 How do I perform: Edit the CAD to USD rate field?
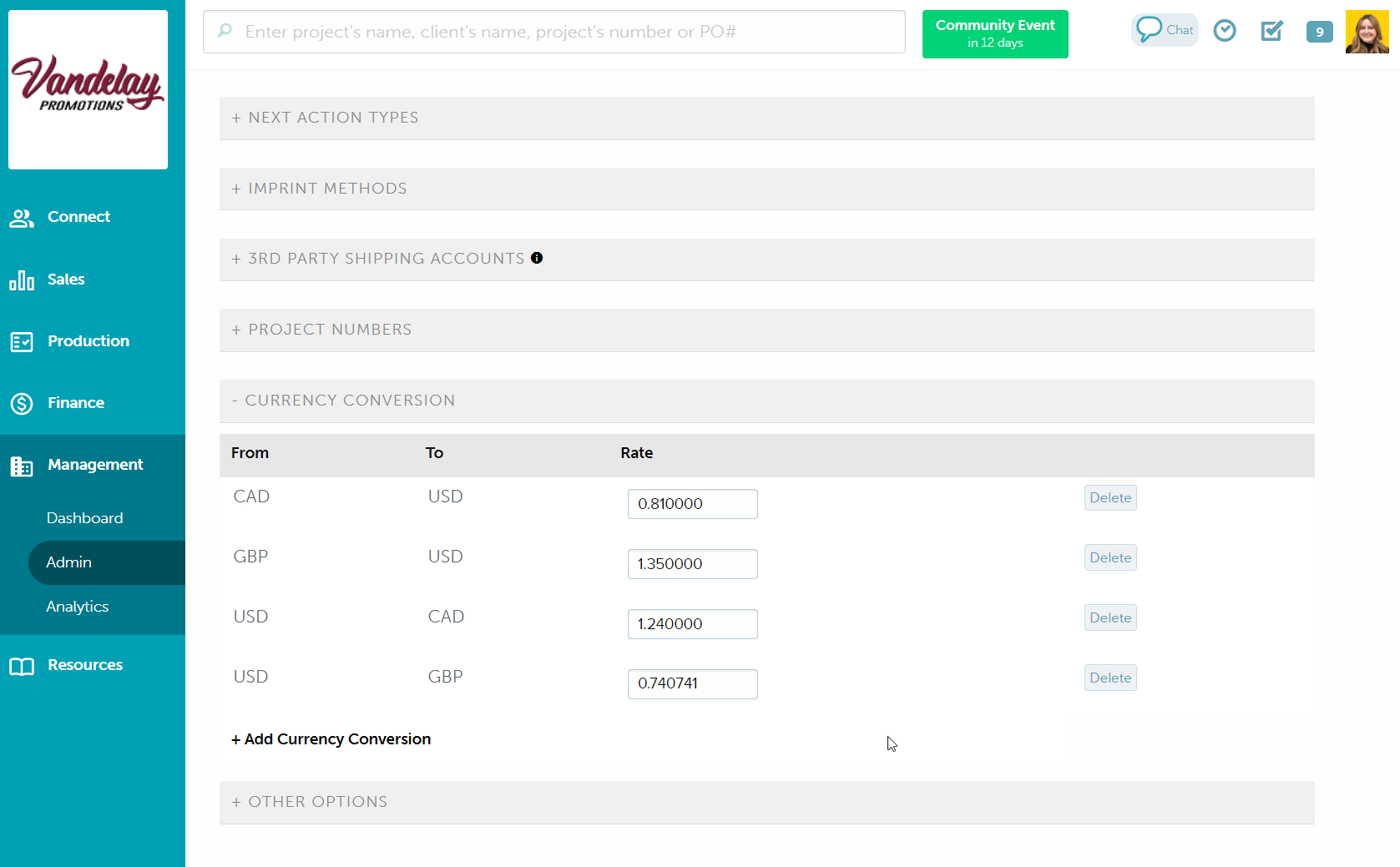pyautogui.click(x=692, y=504)
